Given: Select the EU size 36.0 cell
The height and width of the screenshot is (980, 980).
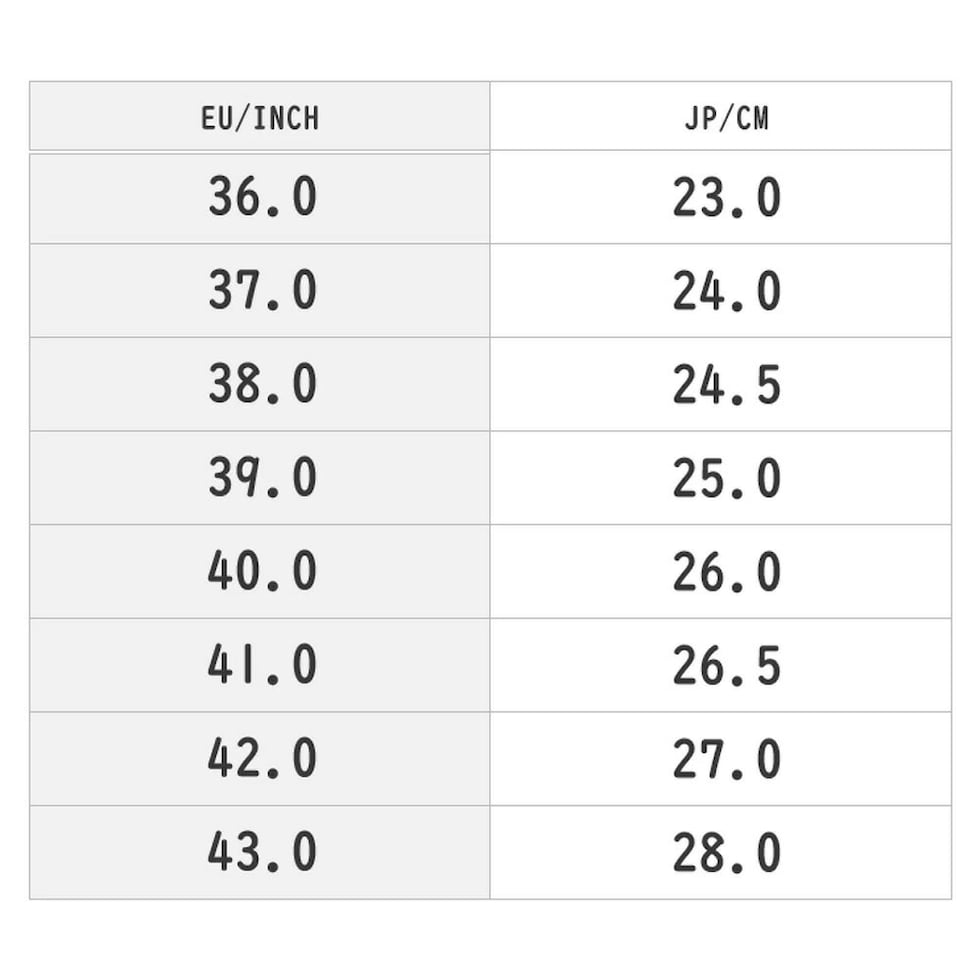Looking at the screenshot, I should click(262, 197).
